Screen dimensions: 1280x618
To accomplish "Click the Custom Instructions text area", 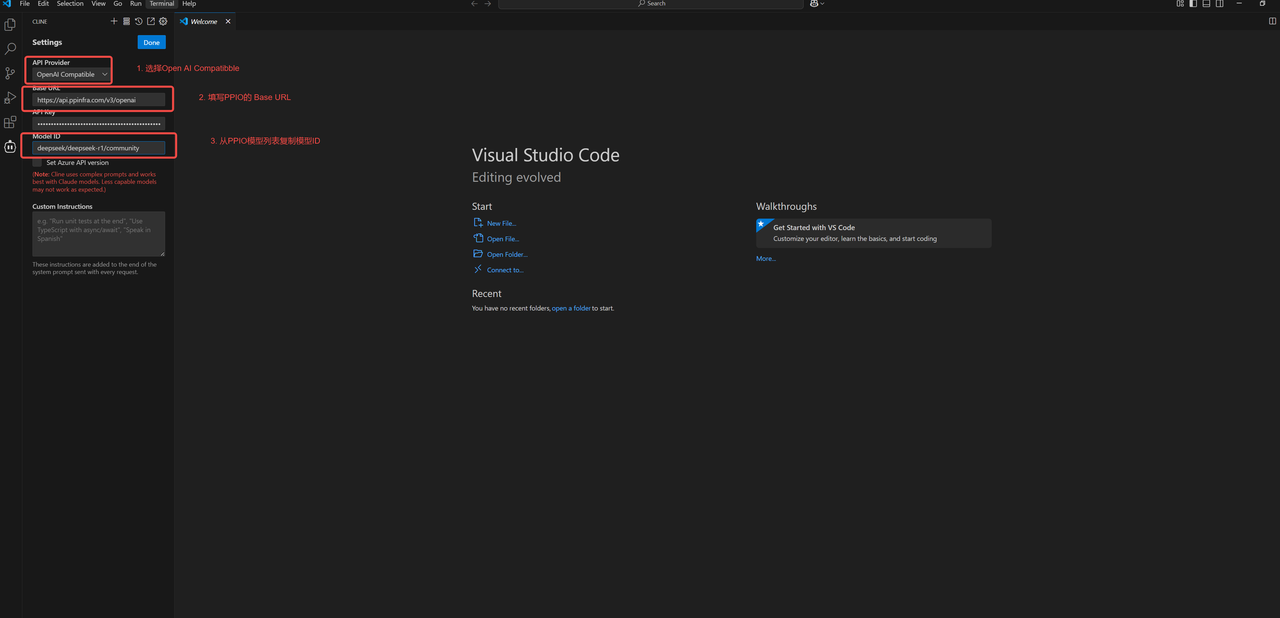I will [98, 234].
